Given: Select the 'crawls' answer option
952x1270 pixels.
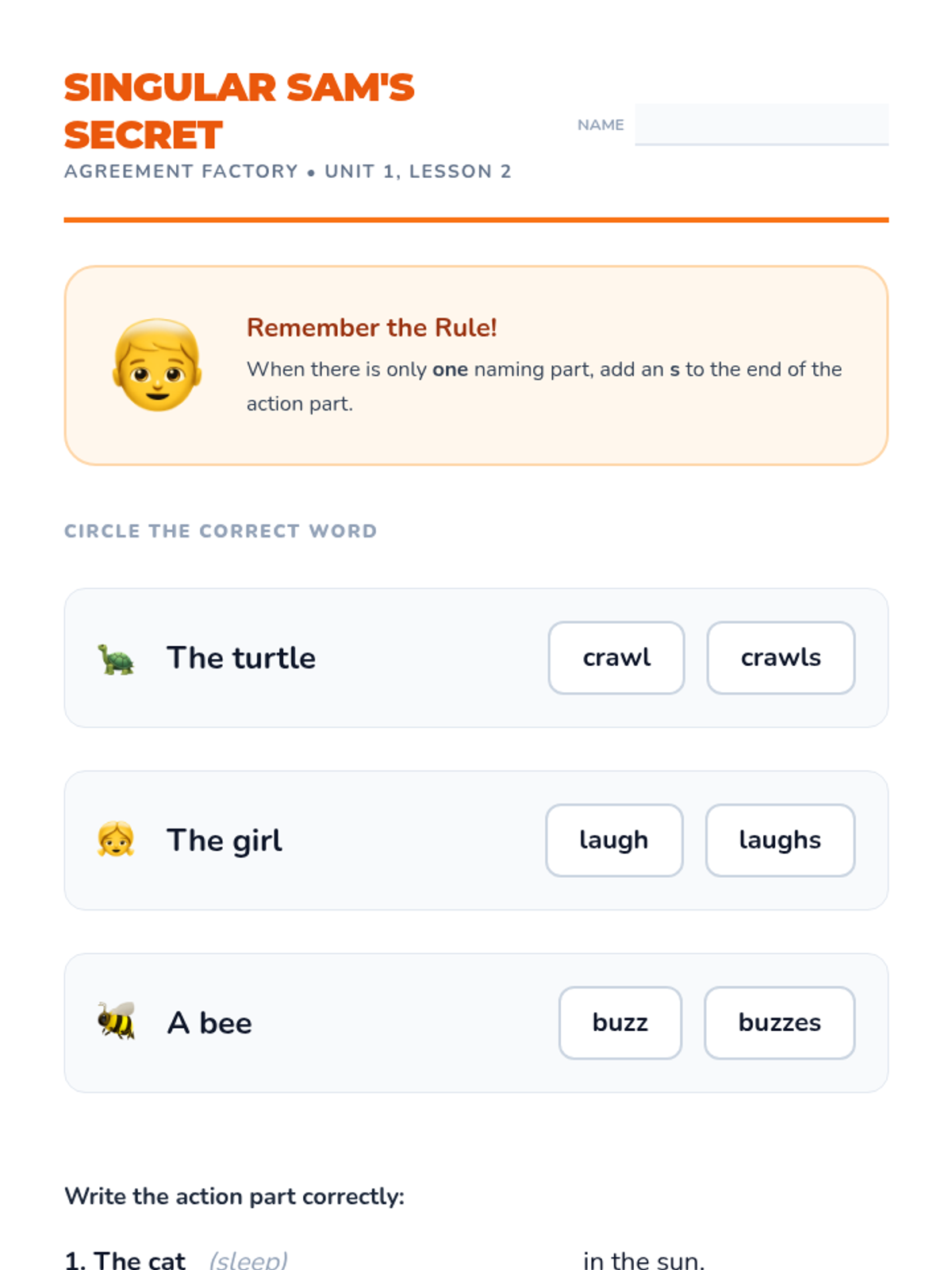Looking at the screenshot, I should click(x=781, y=657).
